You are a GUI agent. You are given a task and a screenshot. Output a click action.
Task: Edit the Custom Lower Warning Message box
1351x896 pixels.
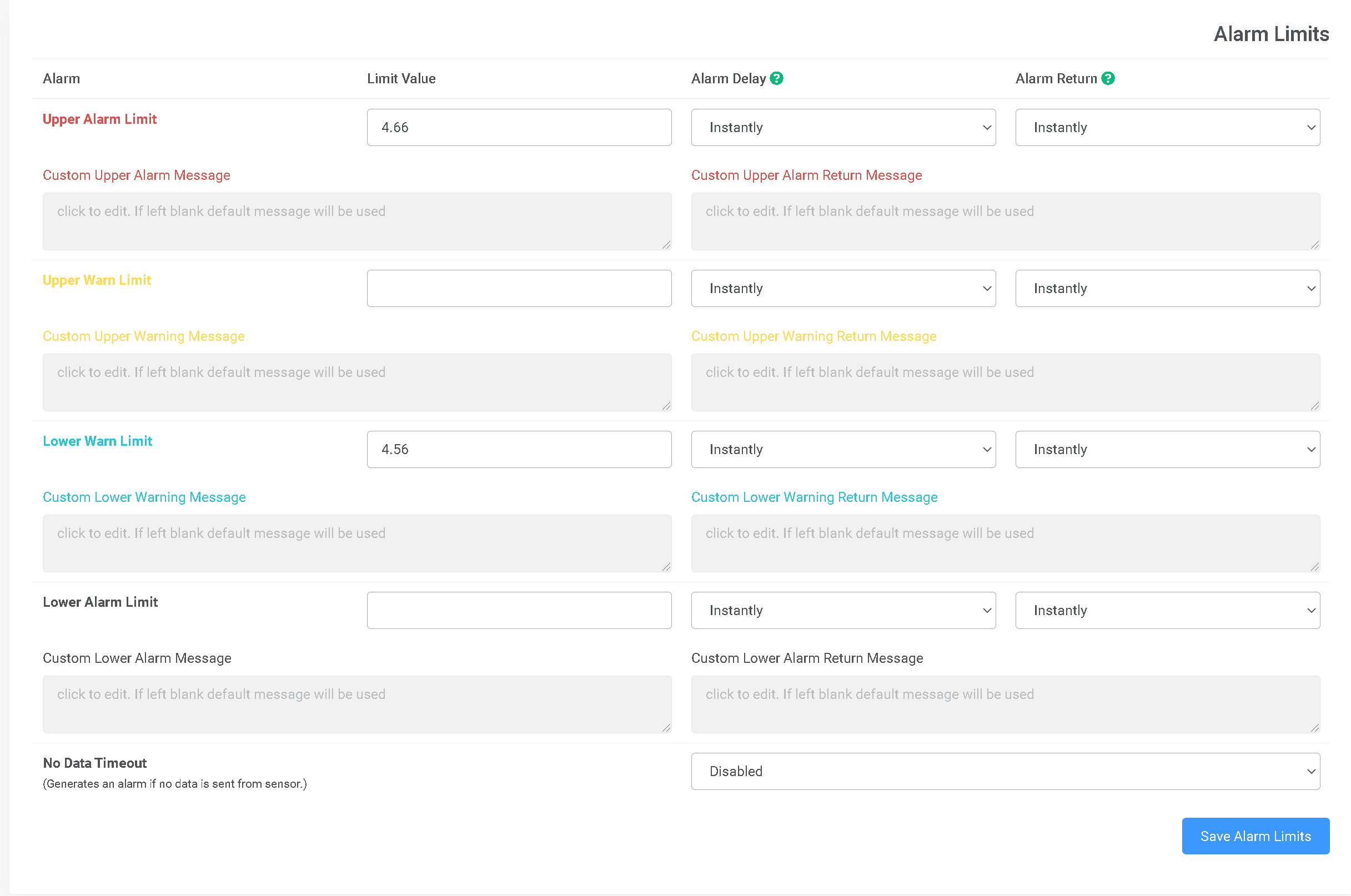point(356,543)
